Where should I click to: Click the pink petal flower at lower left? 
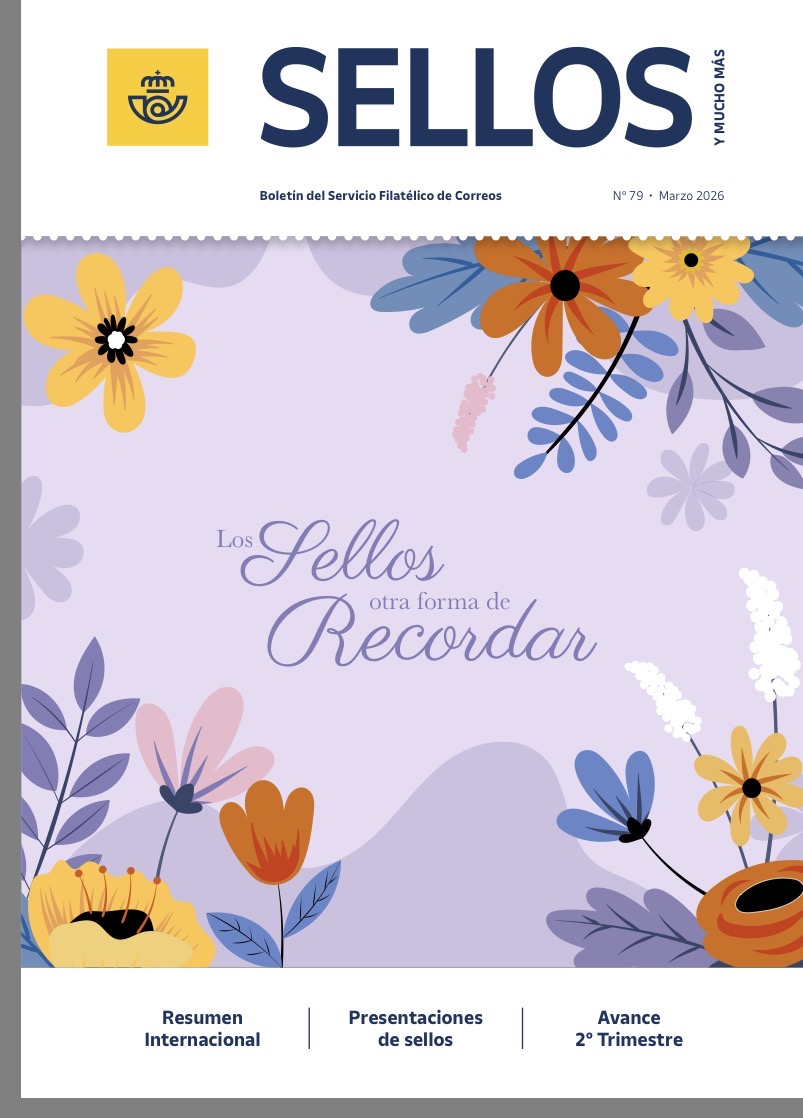[x=203, y=748]
